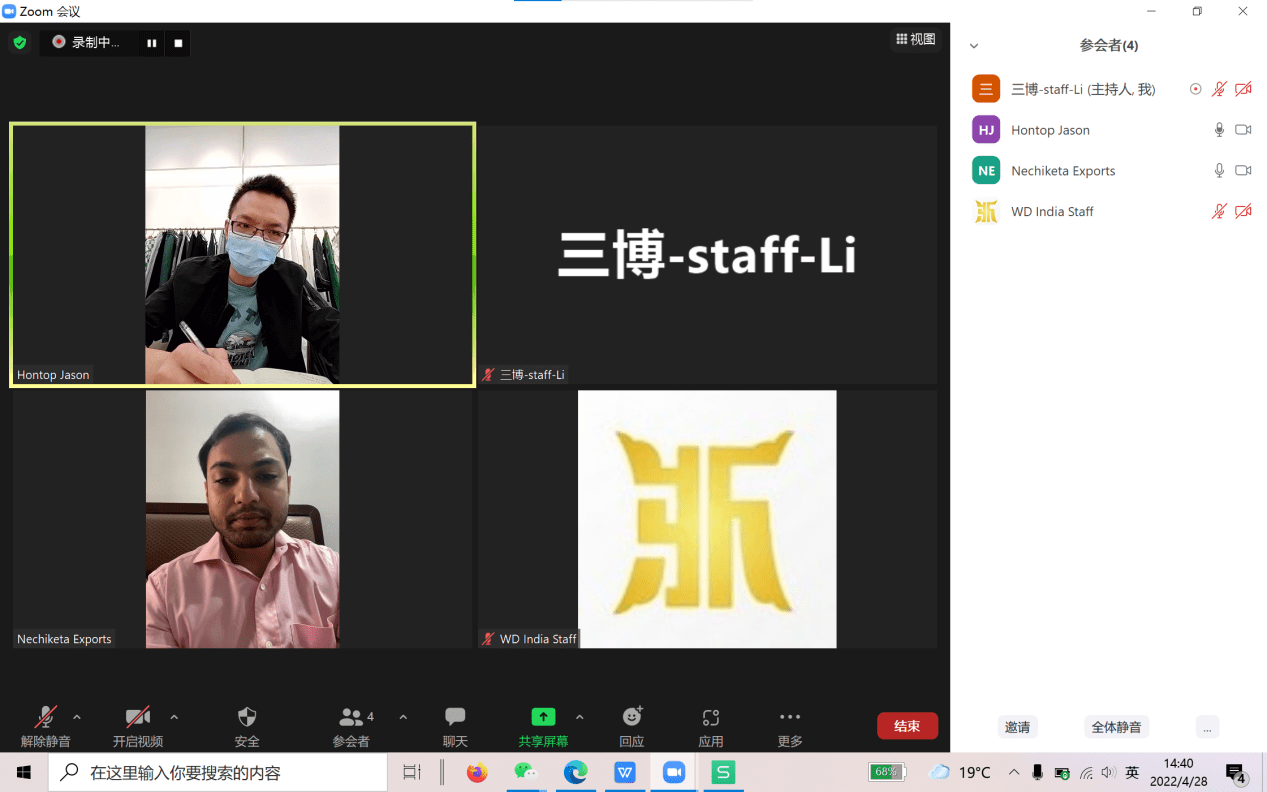Image resolution: width=1267 pixels, height=792 pixels.
Task: Click the purple HJ participant avatar
Action: click(986, 130)
